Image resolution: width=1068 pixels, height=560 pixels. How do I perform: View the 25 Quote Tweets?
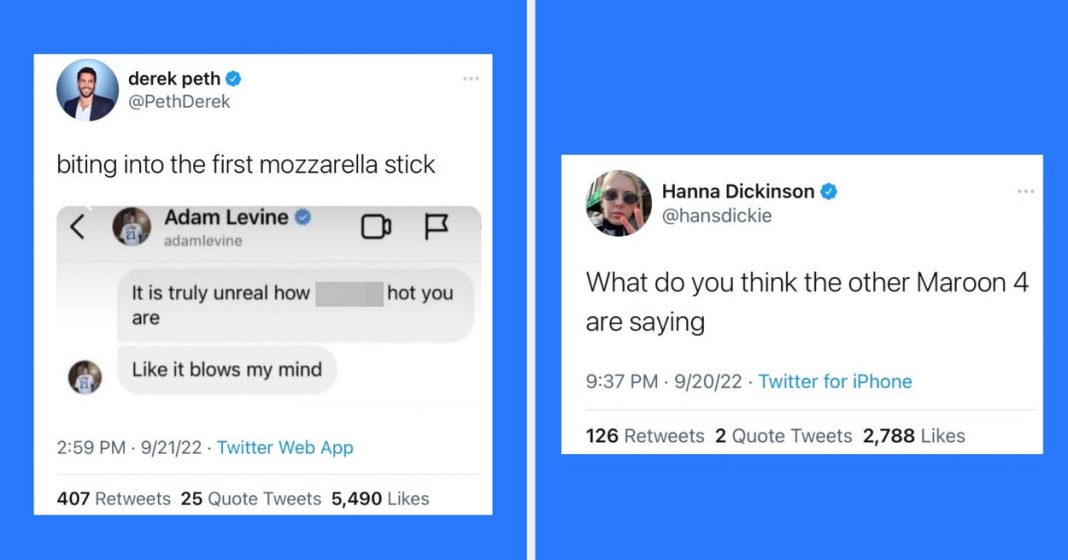tap(251, 499)
